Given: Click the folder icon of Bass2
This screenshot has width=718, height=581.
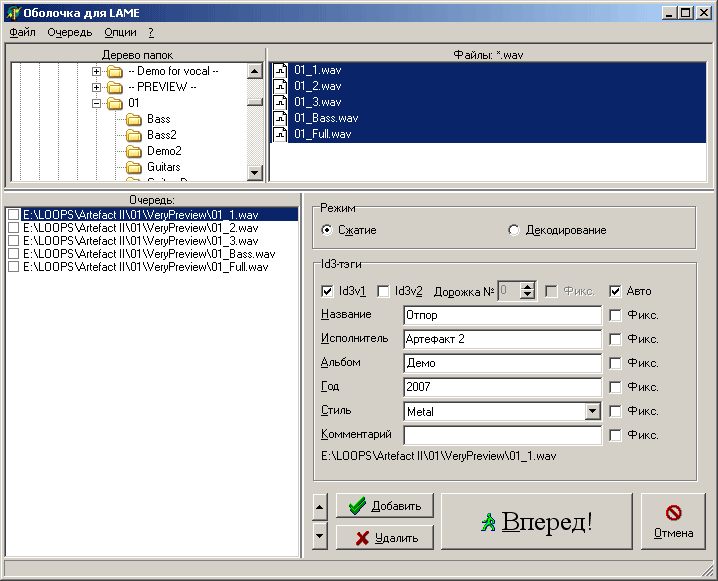Looking at the screenshot, I should [134, 136].
